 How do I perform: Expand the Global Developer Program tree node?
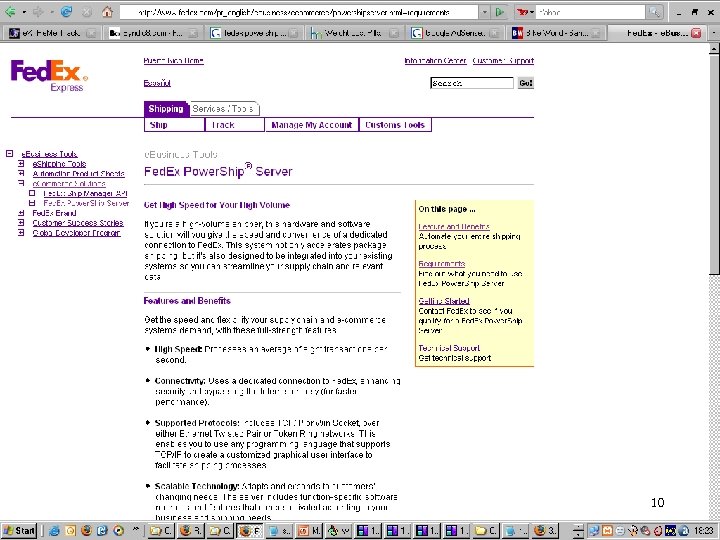click(21, 233)
